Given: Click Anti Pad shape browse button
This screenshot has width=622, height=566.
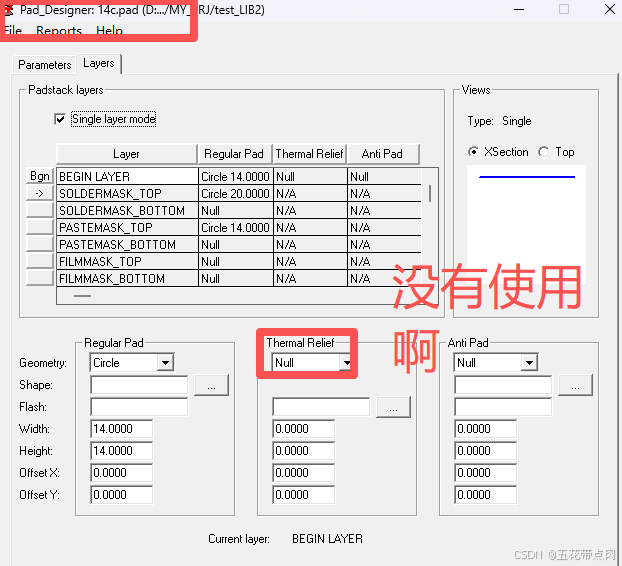Looking at the screenshot, I should click(575, 385).
